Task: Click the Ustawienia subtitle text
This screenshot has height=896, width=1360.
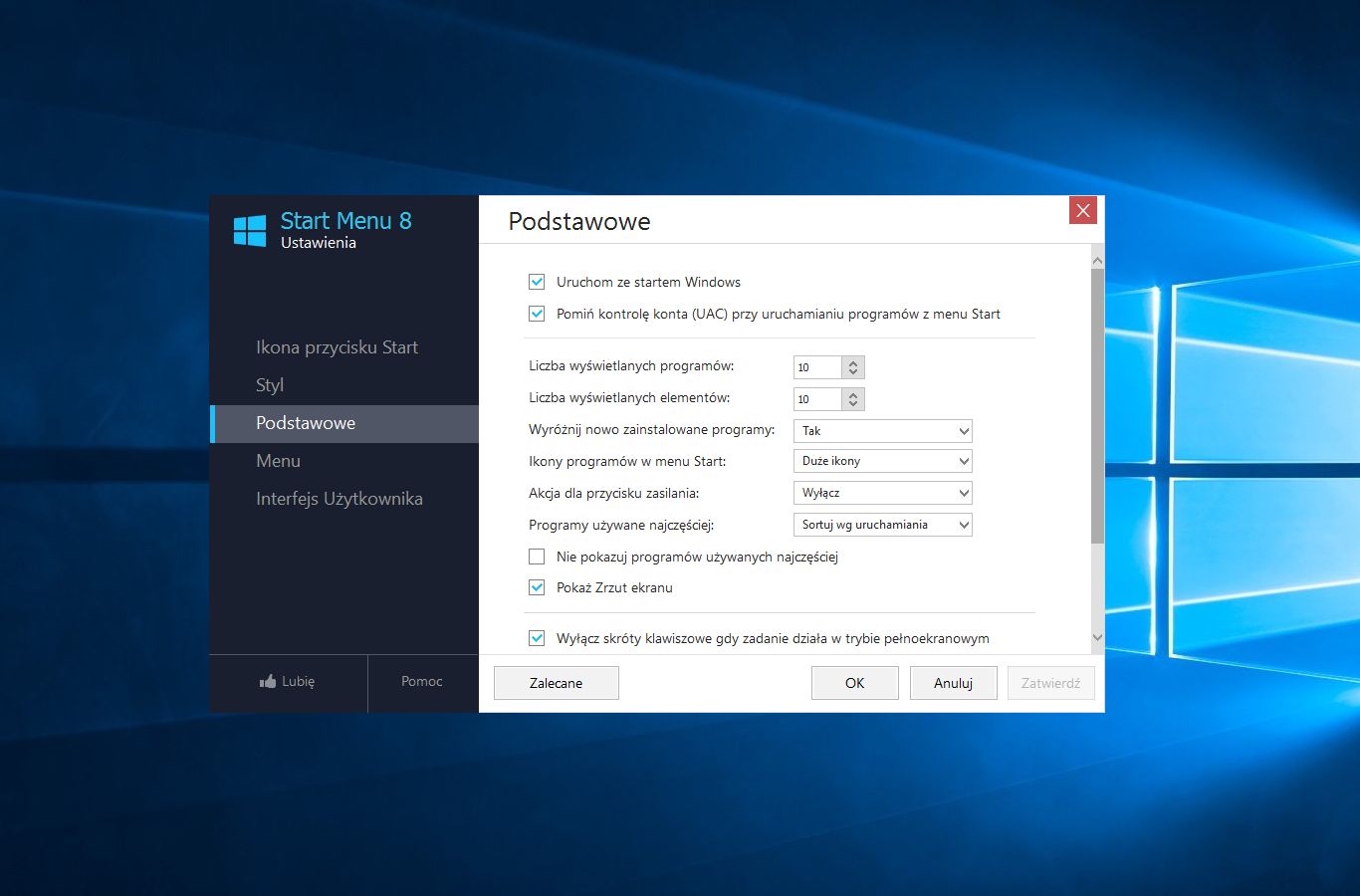Action: 319,243
